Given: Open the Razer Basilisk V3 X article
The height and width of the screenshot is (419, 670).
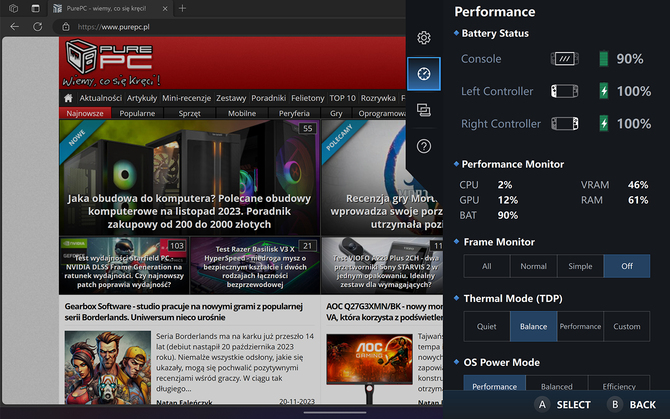Looking at the screenshot, I should tap(255, 266).
